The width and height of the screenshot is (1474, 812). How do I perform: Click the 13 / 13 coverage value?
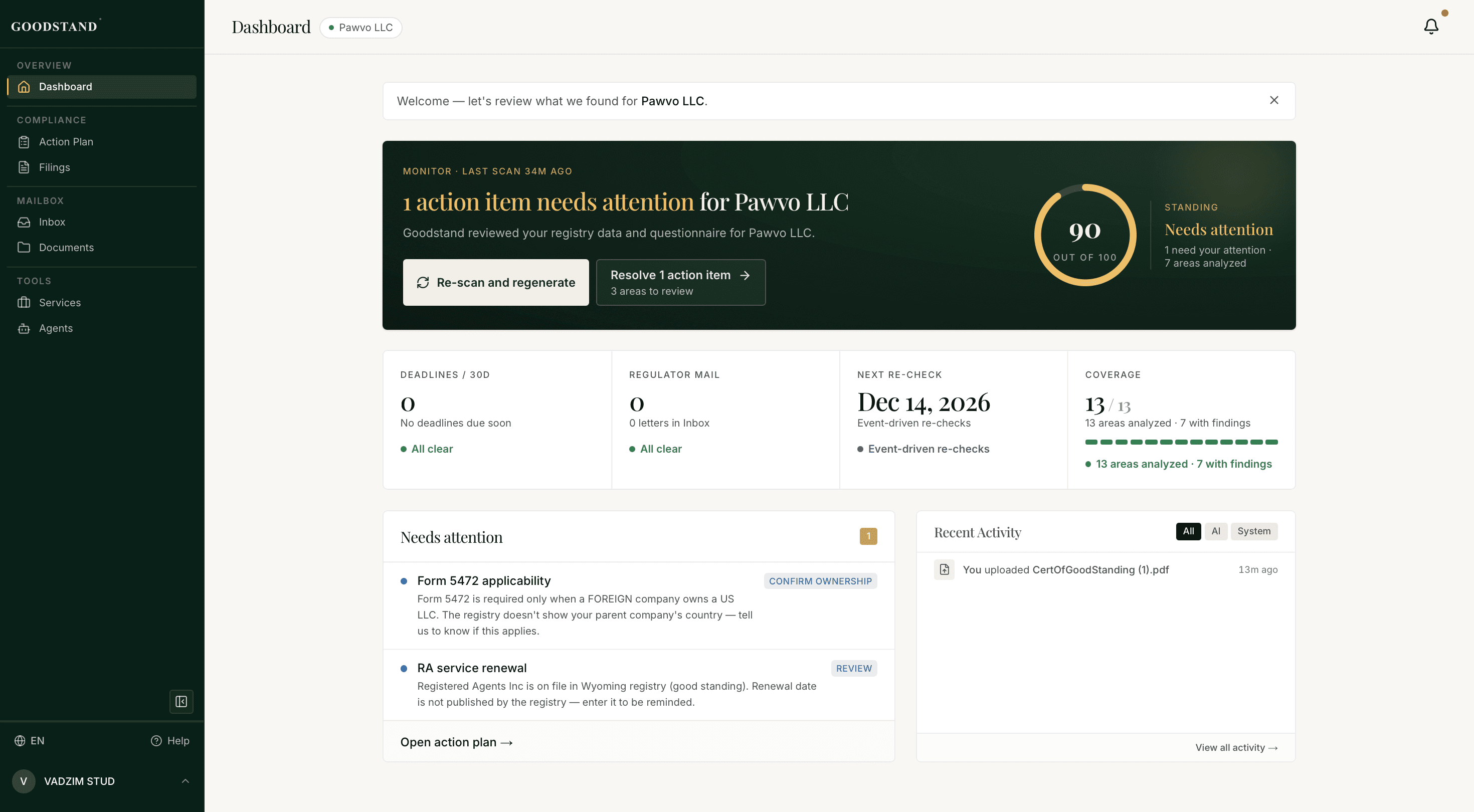[1107, 404]
